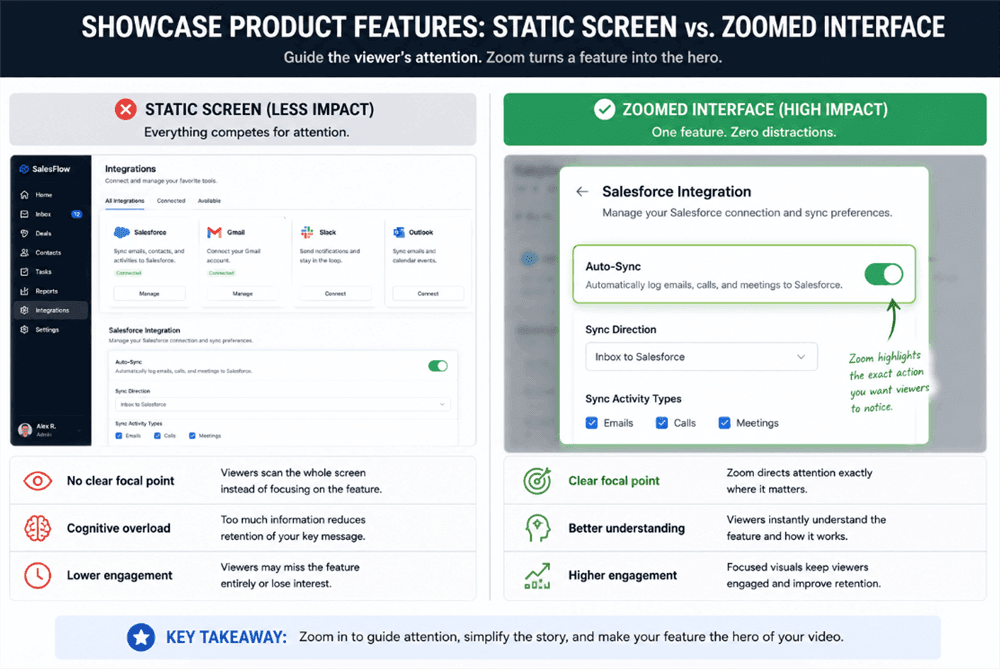This screenshot has height=669, width=1000.
Task: Click the chart icon beside Higher engagement
Action: [538, 575]
